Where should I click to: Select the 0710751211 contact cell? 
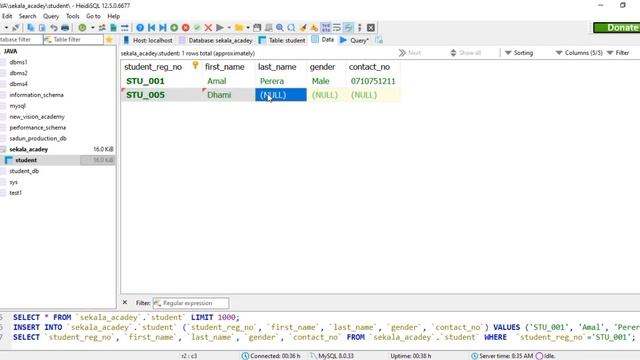(373, 81)
